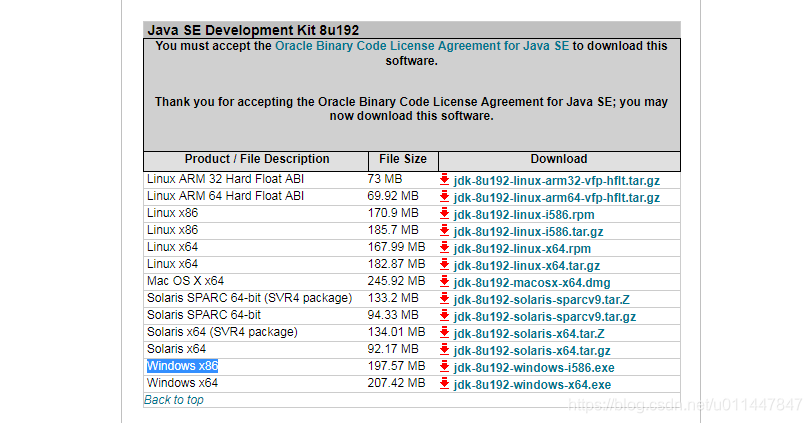Click the 185.7 MB file size cell
The width and height of the screenshot is (812, 423).
pos(393,230)
